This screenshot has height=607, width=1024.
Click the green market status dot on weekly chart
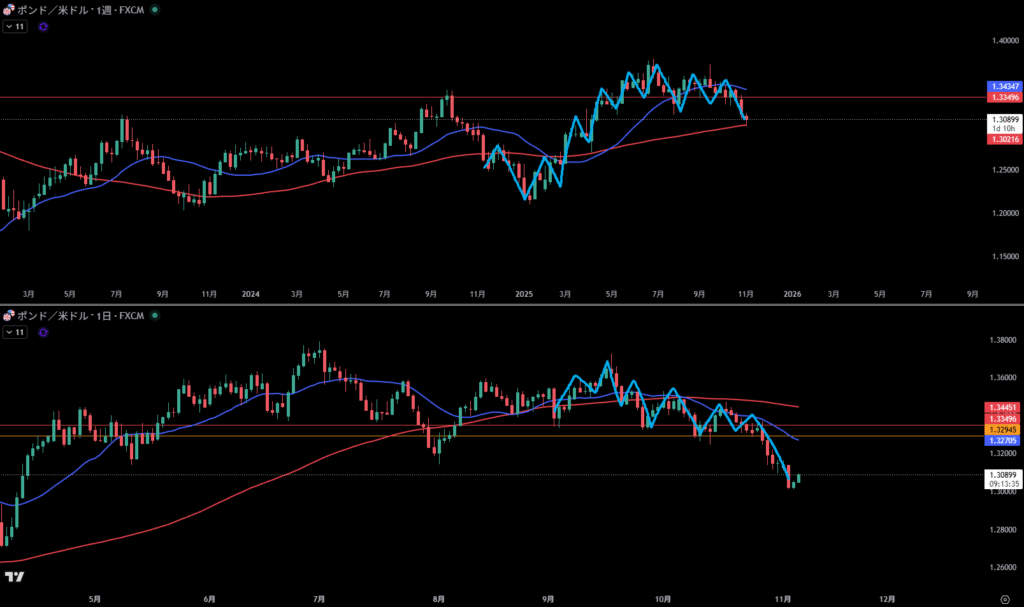154,11
